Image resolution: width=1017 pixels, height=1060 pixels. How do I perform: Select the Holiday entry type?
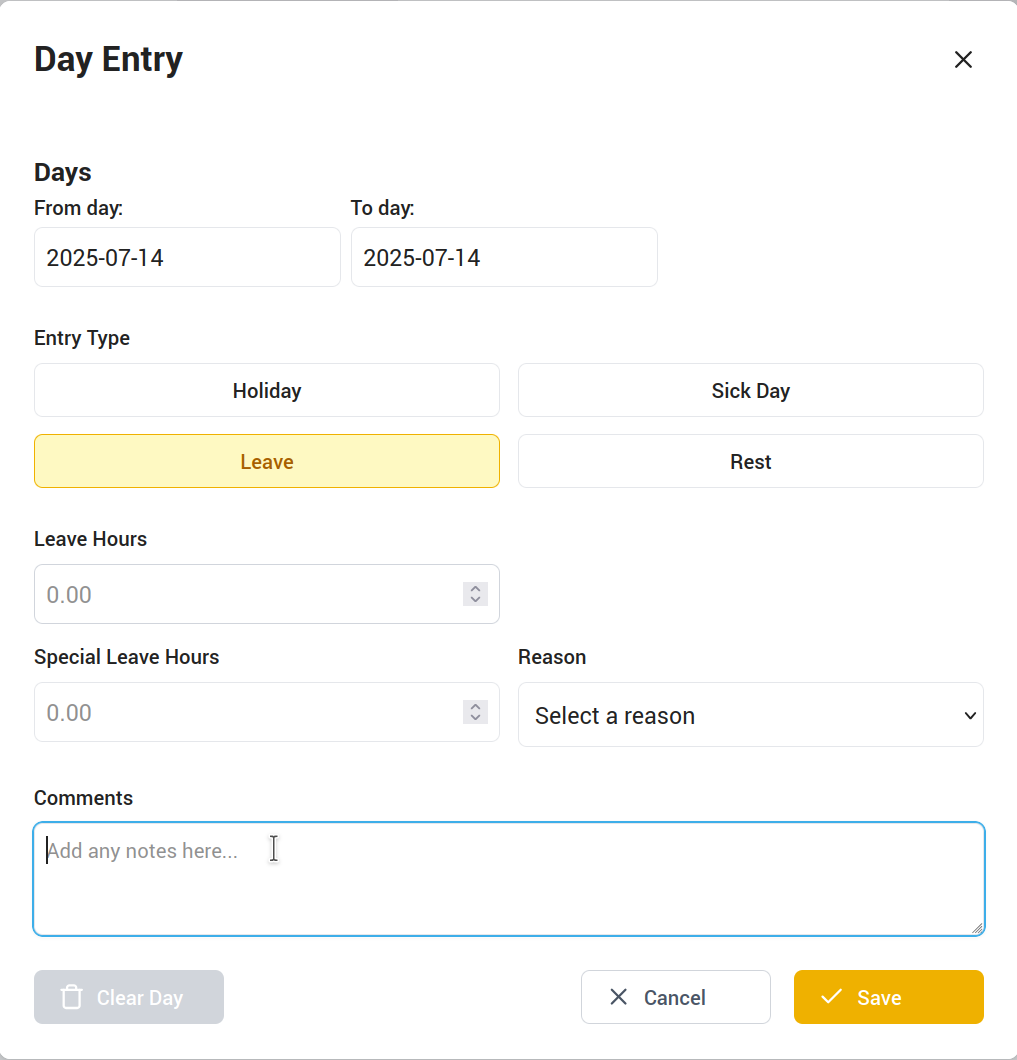pyautogui.click(x=267, y=390)
